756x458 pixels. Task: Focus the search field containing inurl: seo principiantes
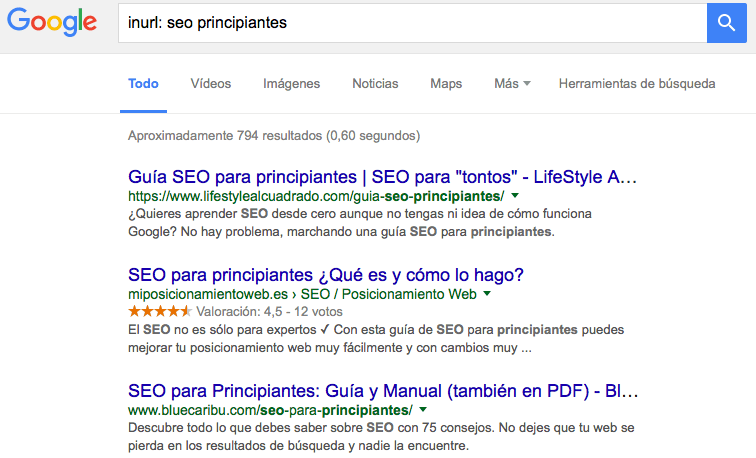413,23
